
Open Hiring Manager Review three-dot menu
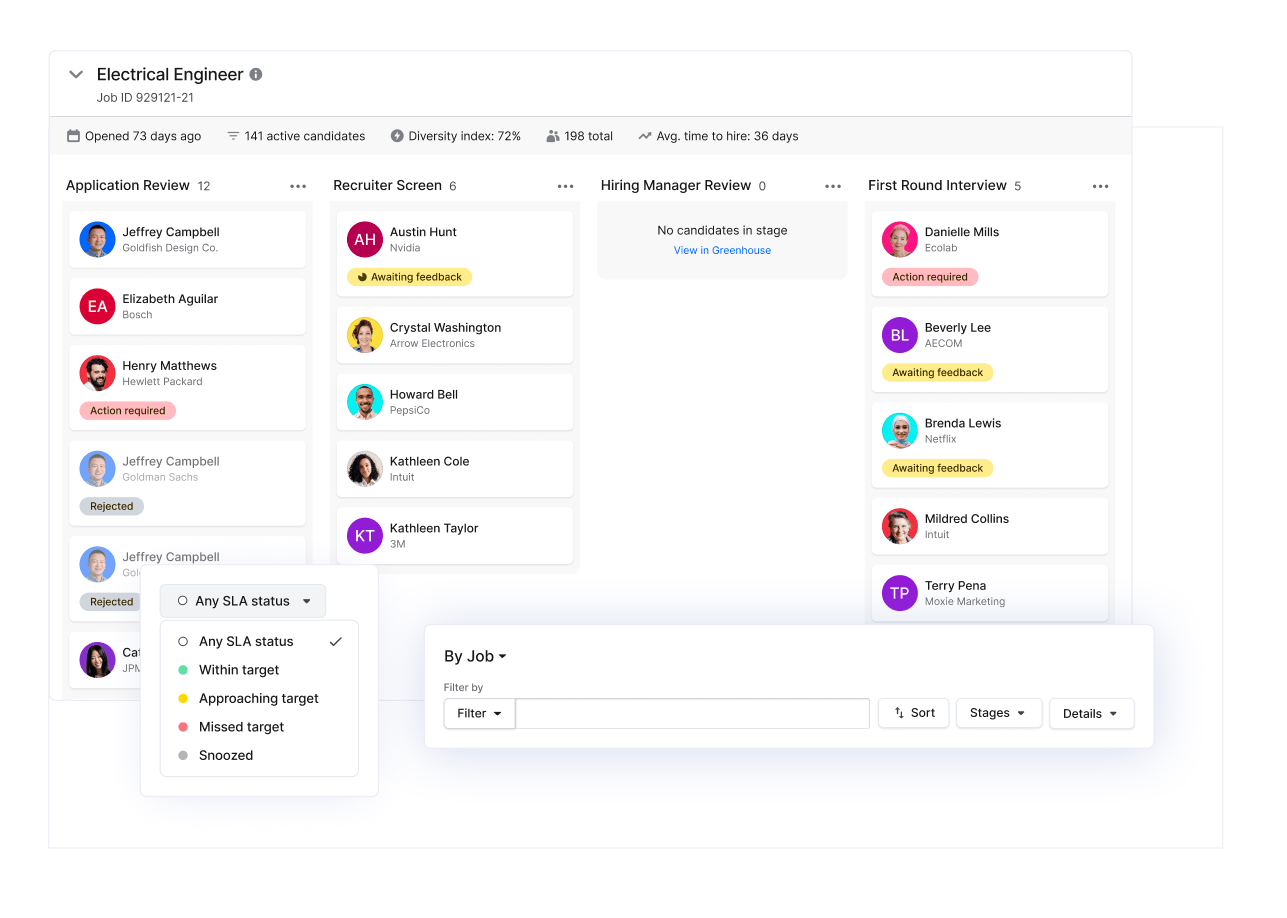click(833, 186)
